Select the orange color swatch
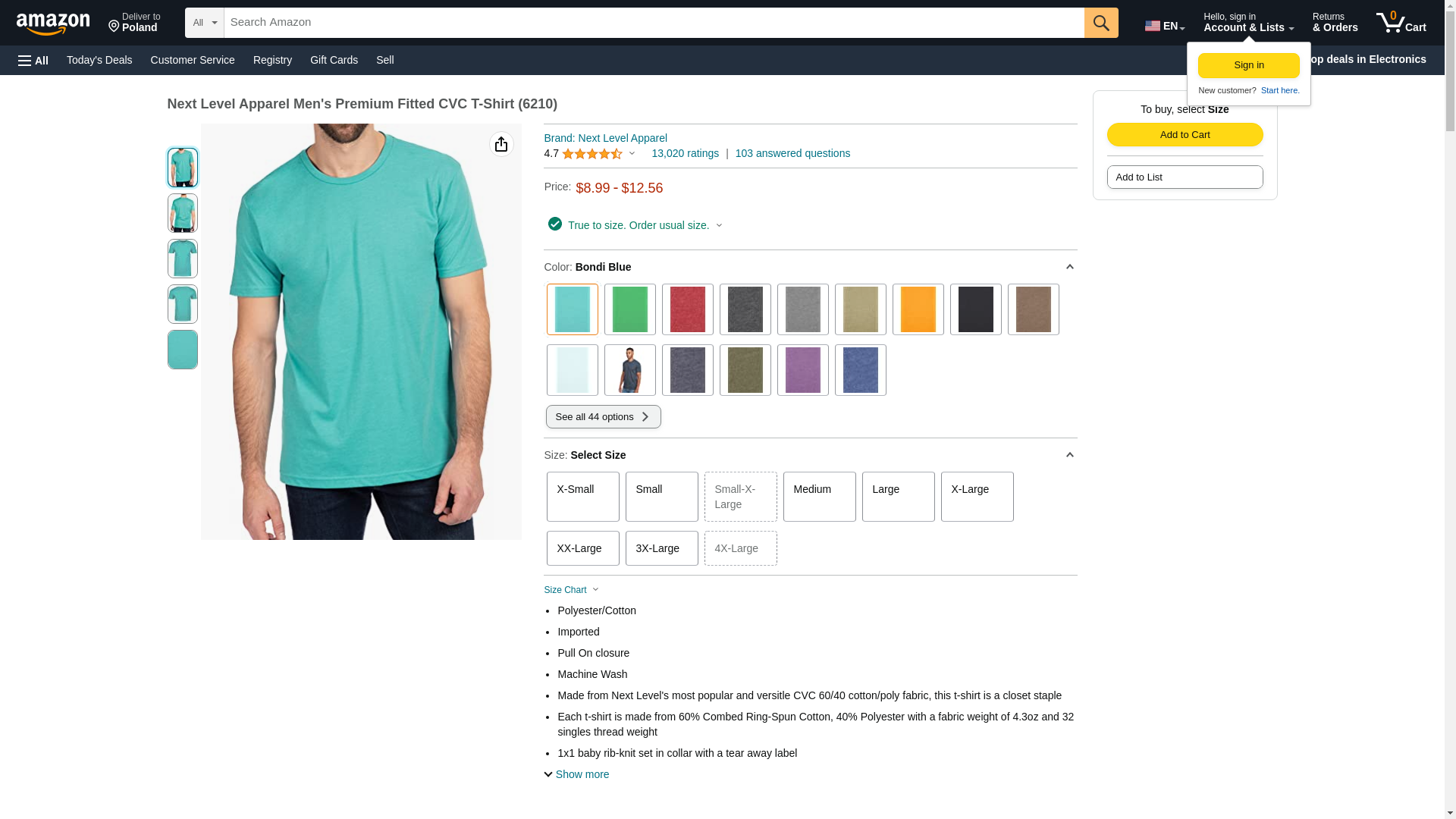The height and width of the screenshot is (819, 1456). click(918, 309)
